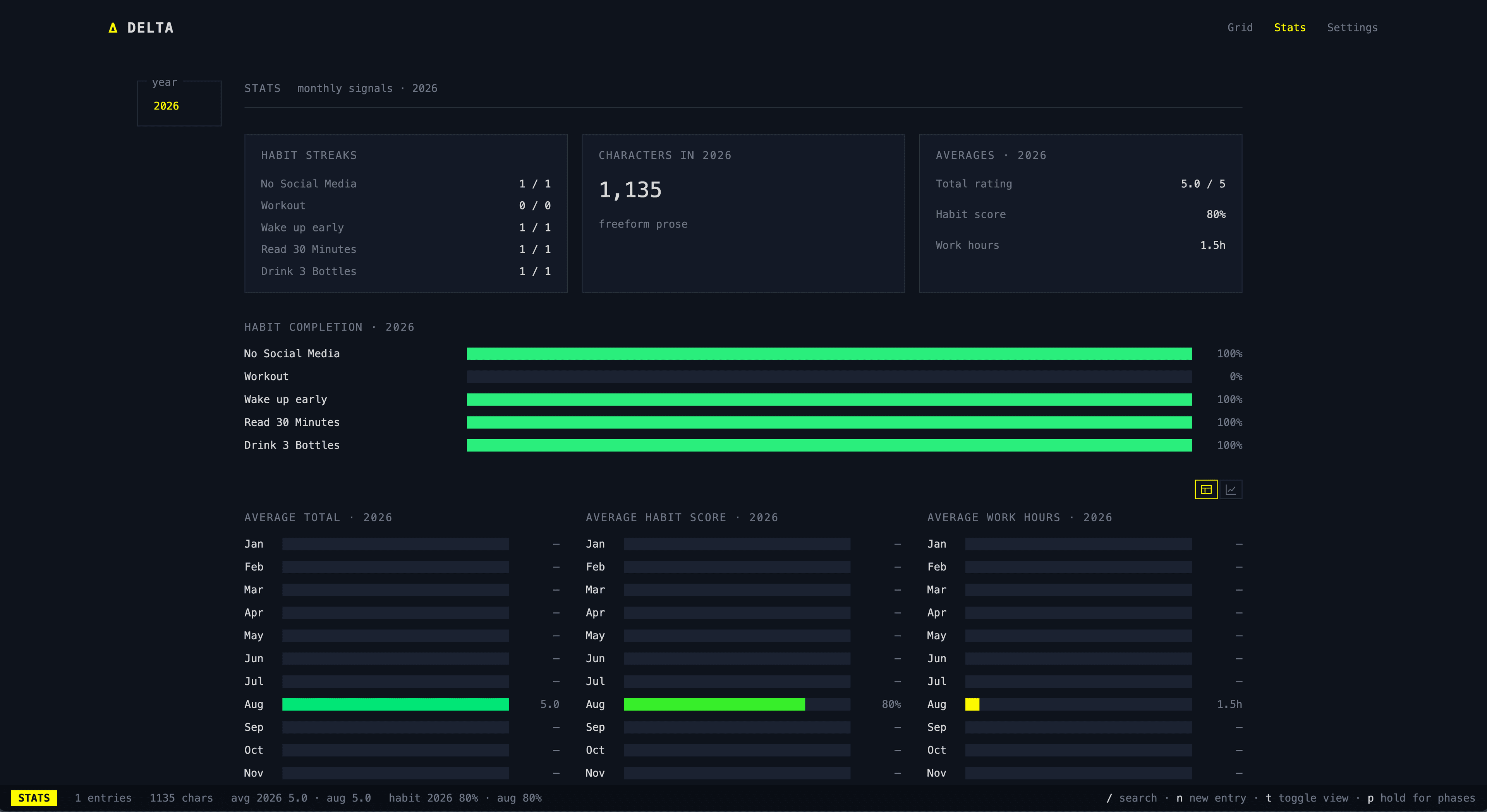The image size is (1487, 812).
Task: Click '1 entries' in status bar
Action: pos(103,798)
